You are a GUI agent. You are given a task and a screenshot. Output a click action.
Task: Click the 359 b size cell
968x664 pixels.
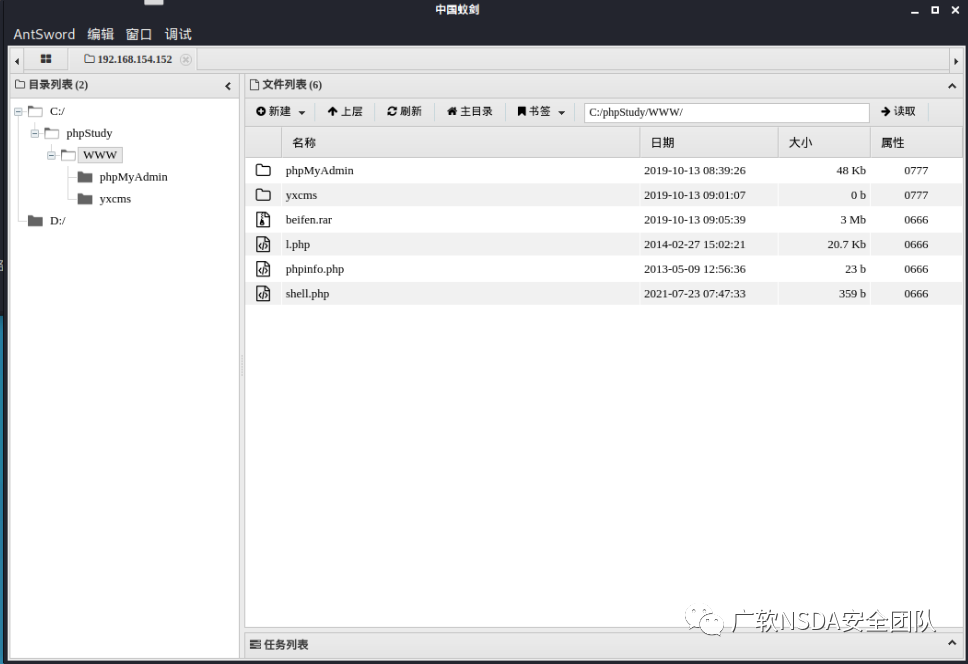(852, 294)
